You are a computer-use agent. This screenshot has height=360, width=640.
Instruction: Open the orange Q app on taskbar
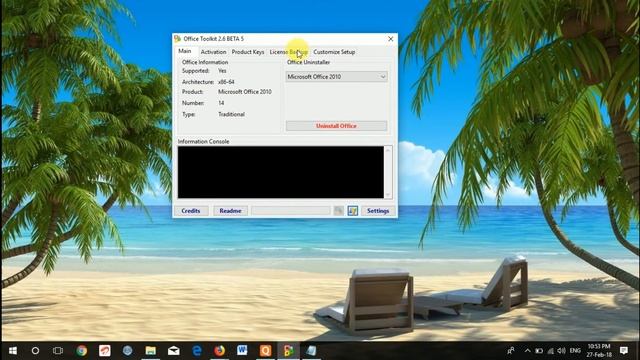pyautogui.click(x=265, y=351)
